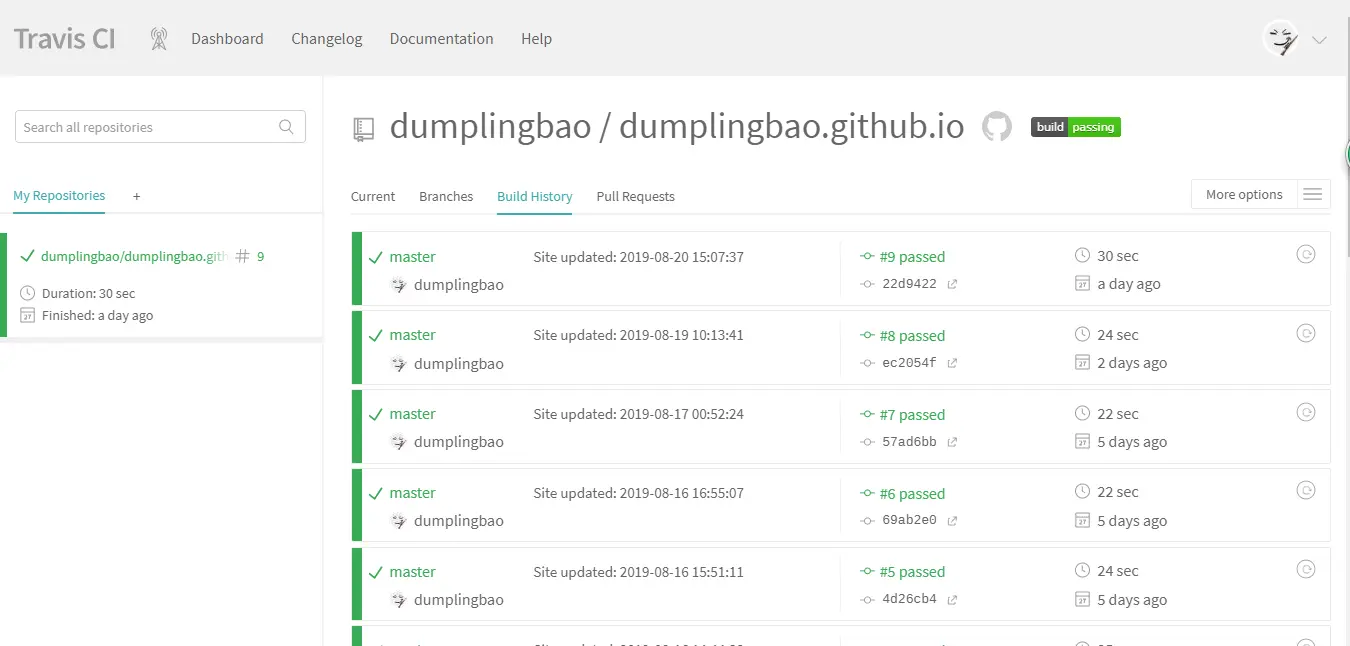
Task: Click the user avatar picture
Action: [x=1281, y=39]
